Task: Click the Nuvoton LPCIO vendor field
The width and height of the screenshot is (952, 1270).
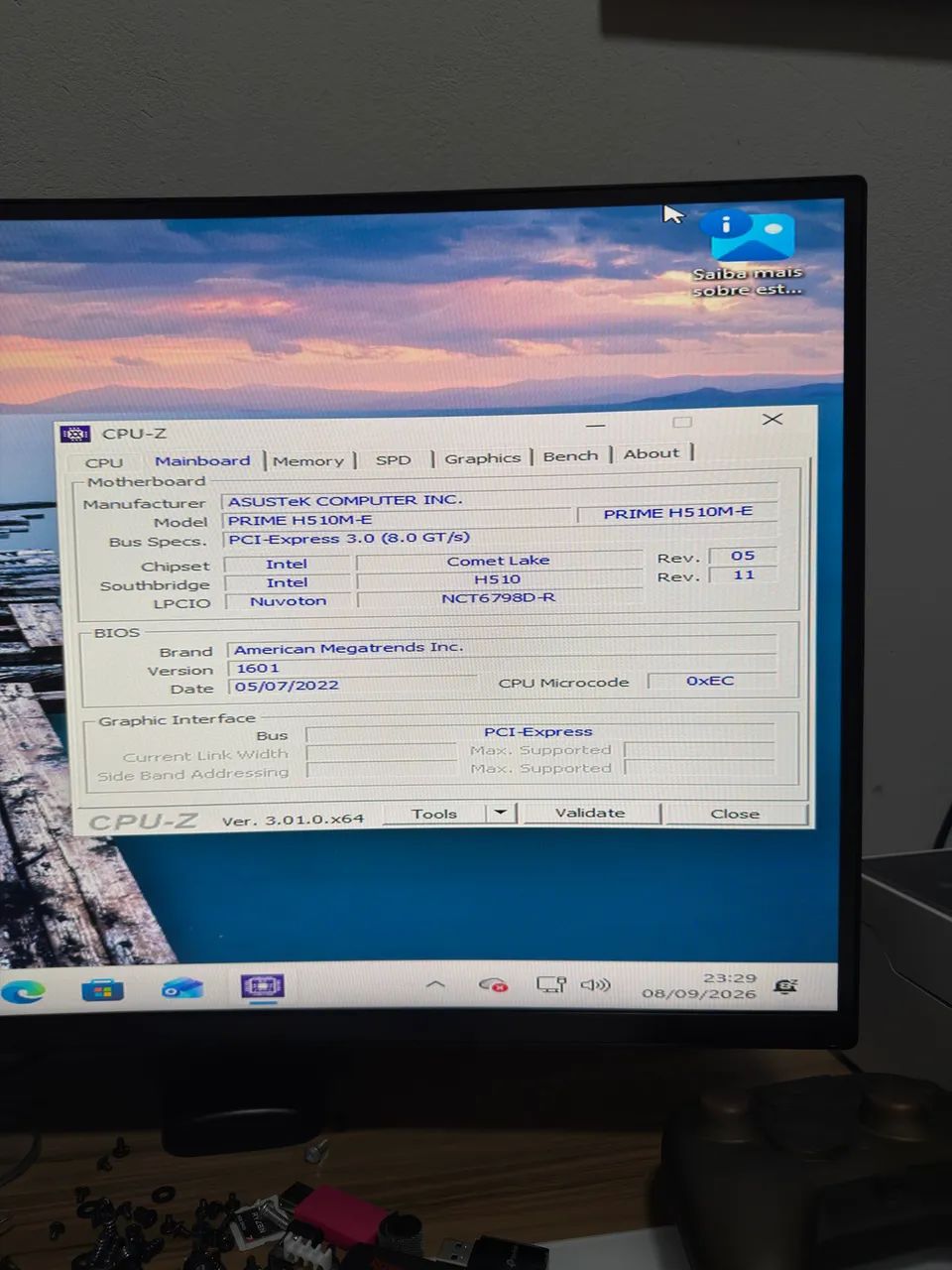Action: coord(288,600)
